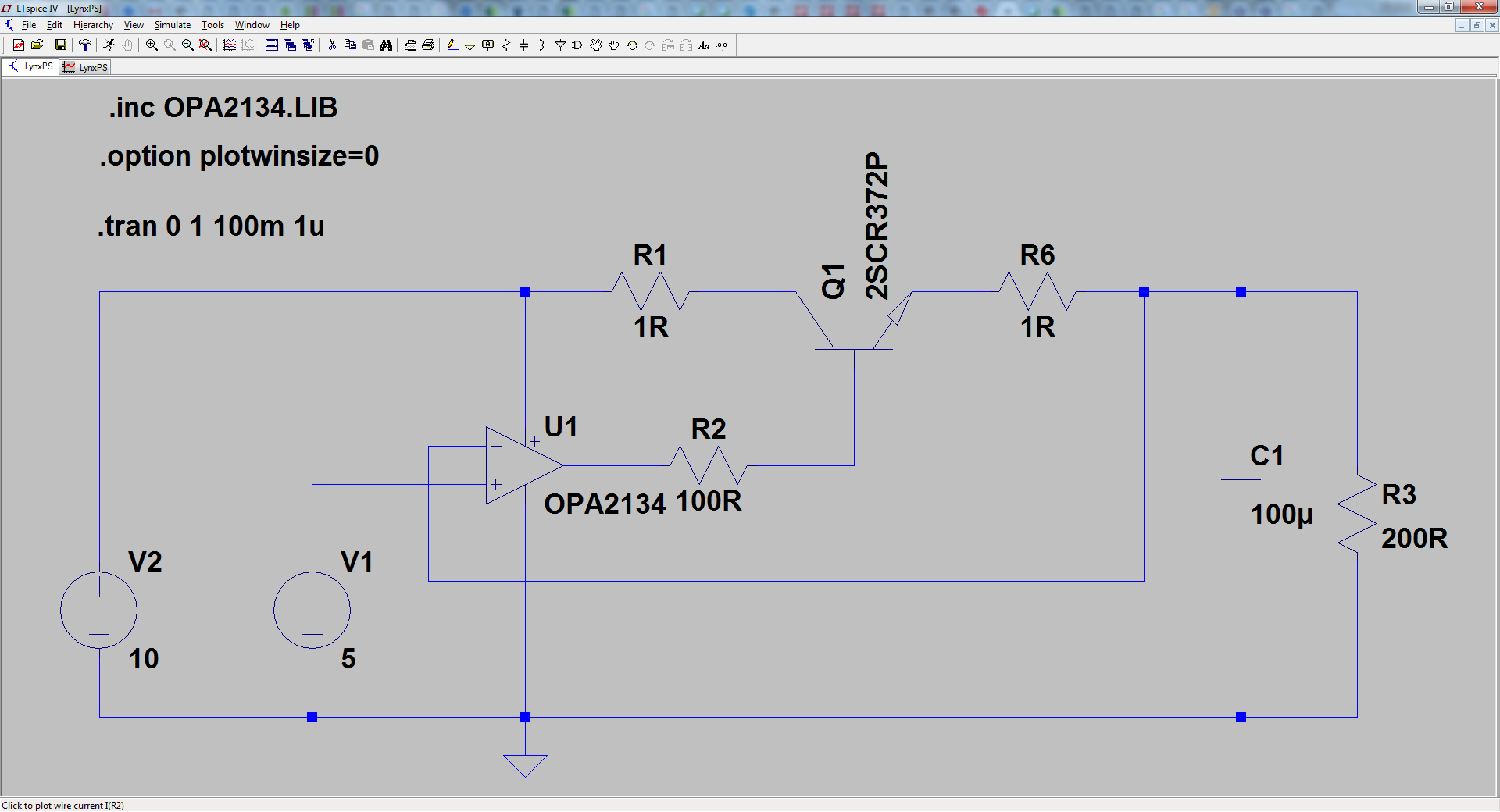Open the Hierarchy menu
The image size is (1500, 812).
[x=93, y=25]
